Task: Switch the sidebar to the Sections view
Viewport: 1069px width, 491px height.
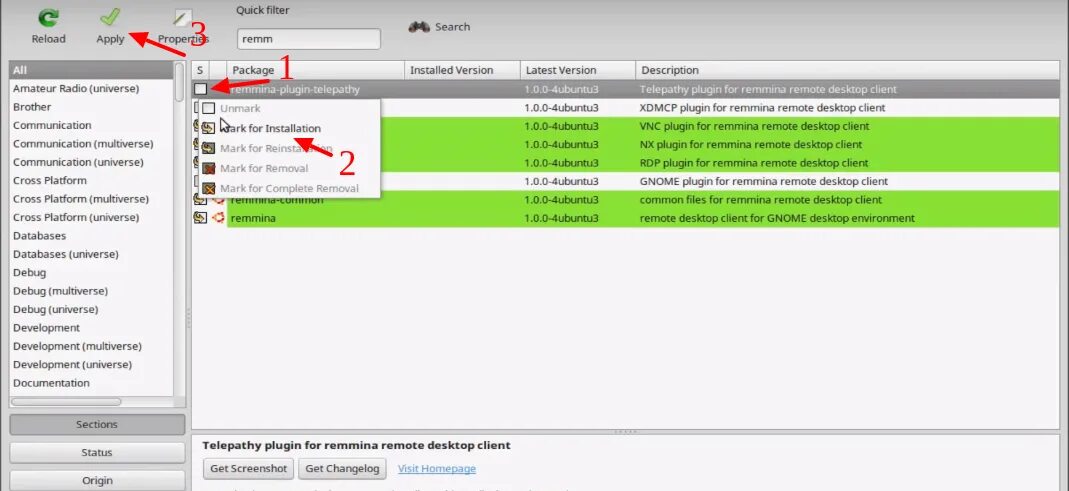Action: point(97,424)
